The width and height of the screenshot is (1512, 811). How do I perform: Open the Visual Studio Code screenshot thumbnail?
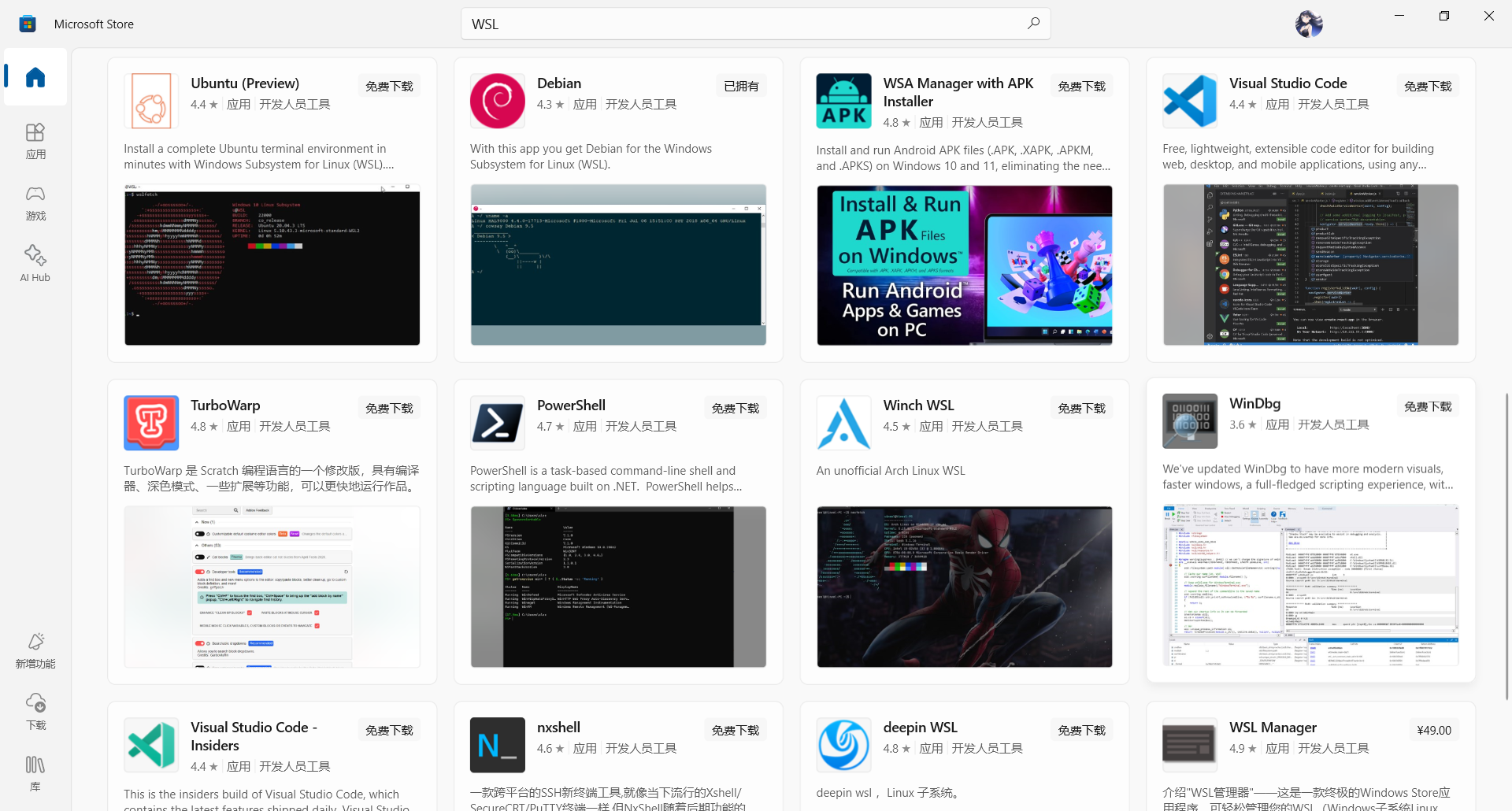pos(1311,265)
